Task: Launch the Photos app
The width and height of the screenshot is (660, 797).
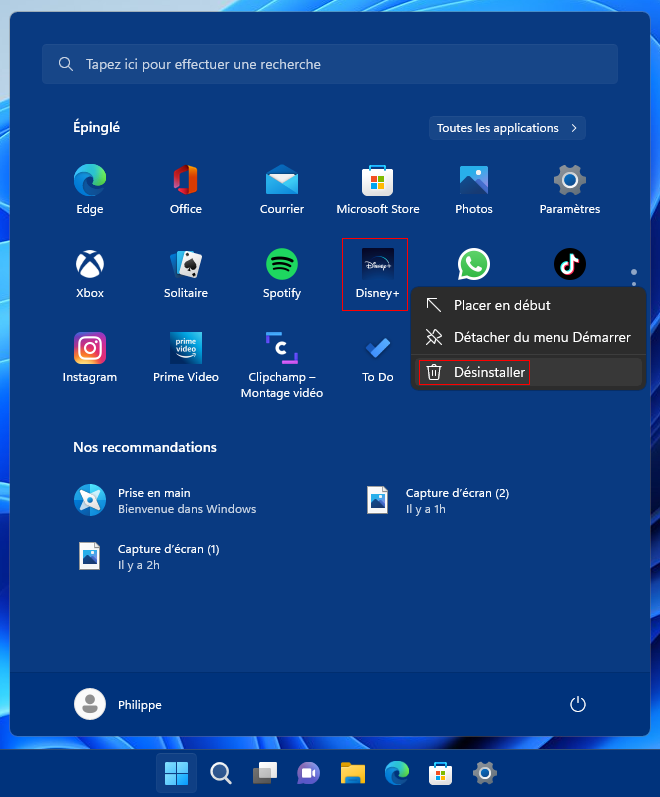Action: [x=473, y=189]
